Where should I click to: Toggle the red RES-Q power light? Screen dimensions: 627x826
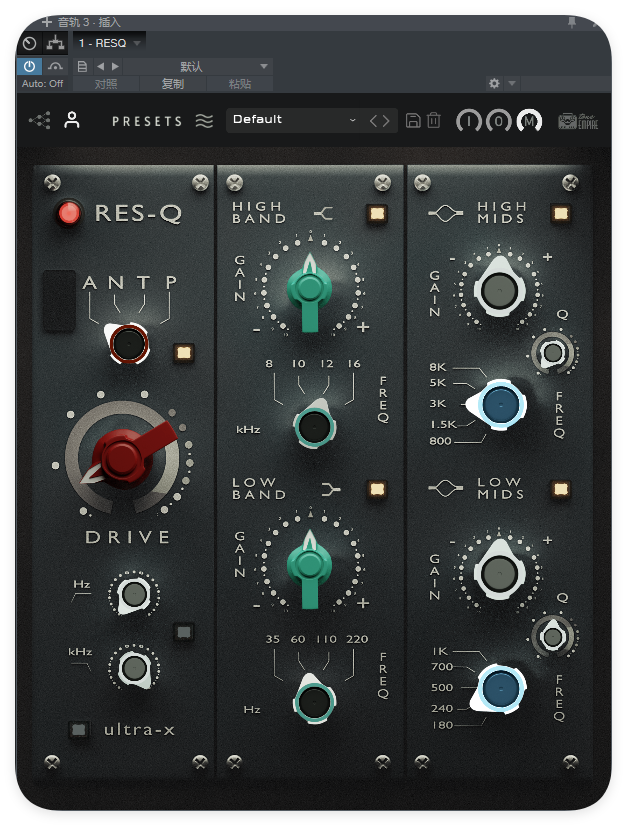(68, 213)
